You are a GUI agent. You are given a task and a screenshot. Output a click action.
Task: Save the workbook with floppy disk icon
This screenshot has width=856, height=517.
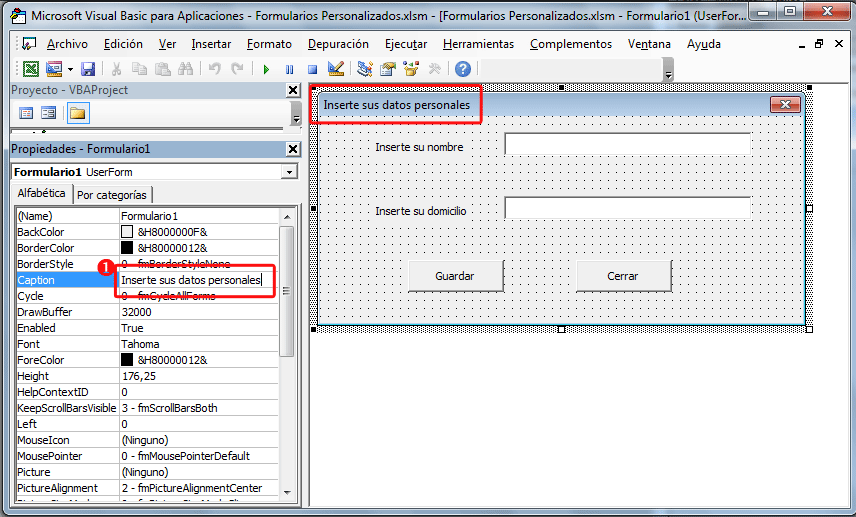click(88, 69)
